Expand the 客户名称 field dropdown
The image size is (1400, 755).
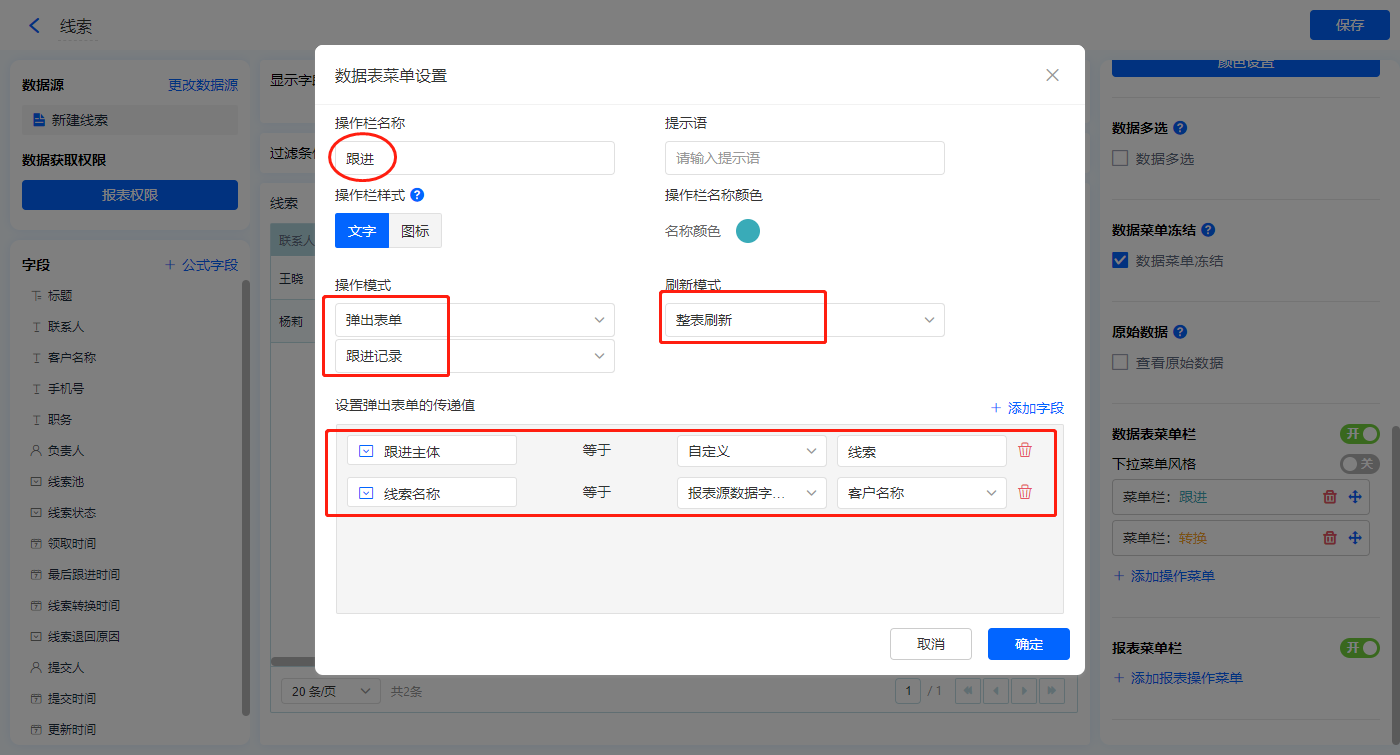pos(921,493)
